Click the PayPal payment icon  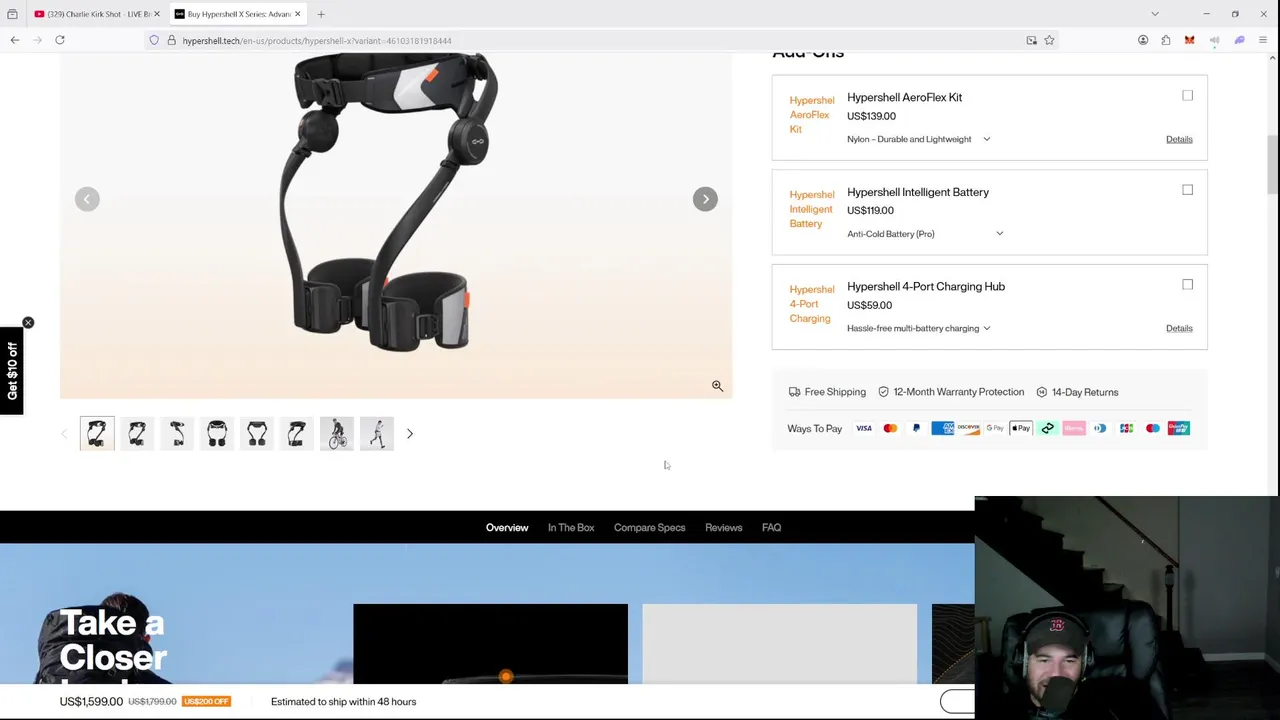916,428
